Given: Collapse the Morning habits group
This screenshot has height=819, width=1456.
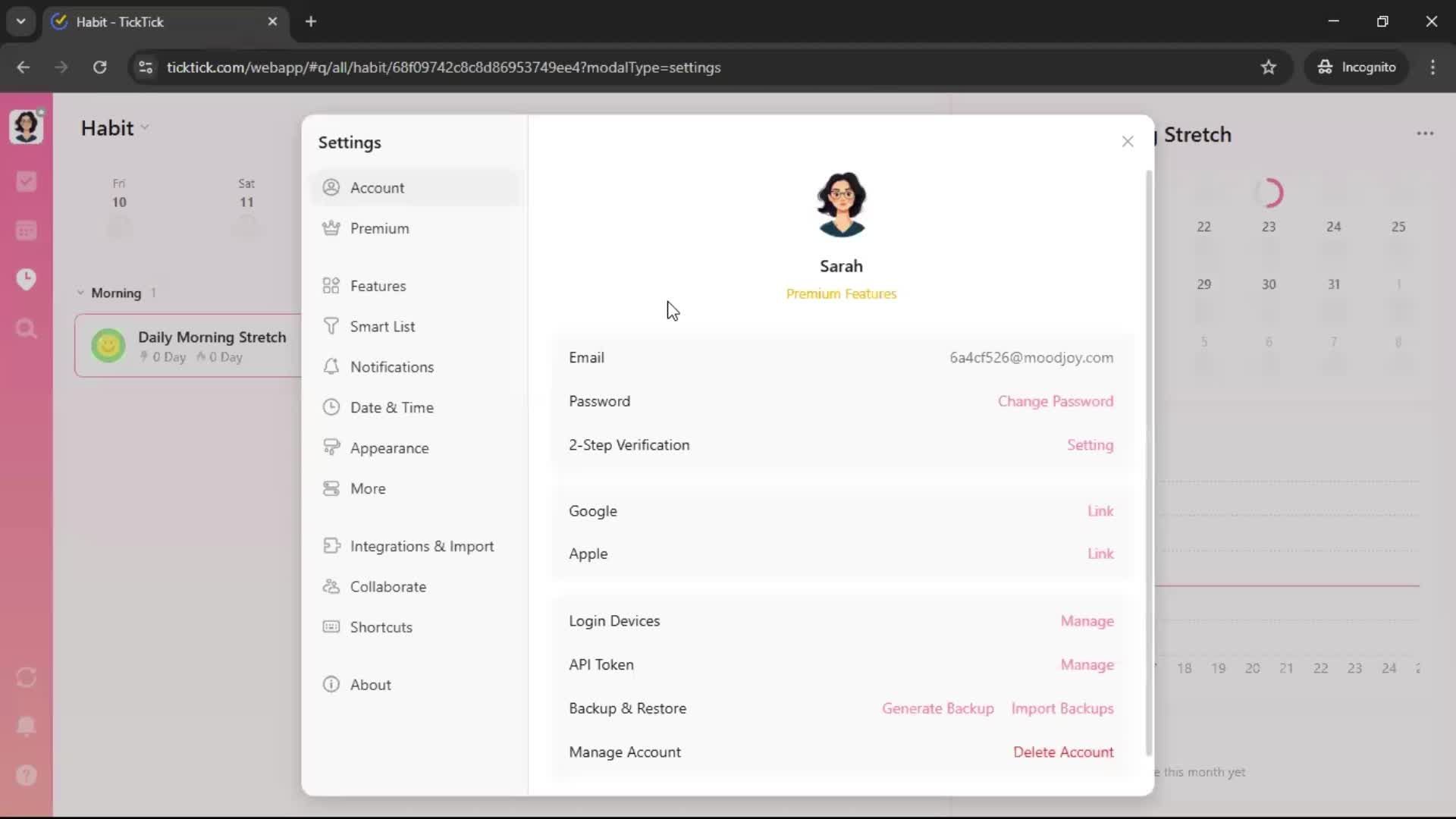Looking at the screenshot, I should coord(80,293).
